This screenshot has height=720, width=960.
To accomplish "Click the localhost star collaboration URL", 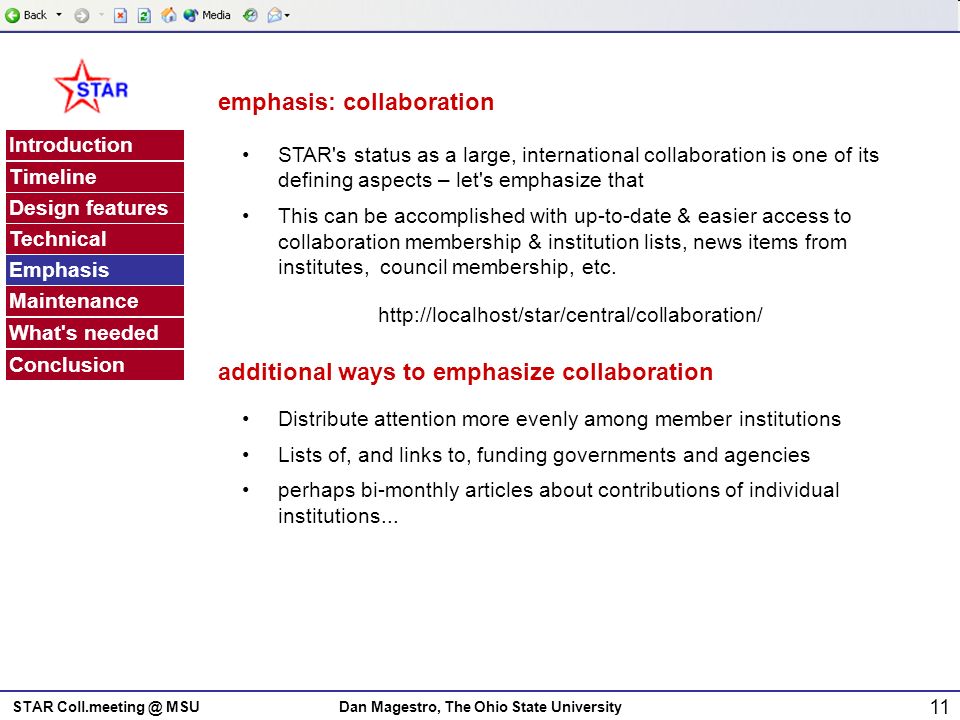I will click(x=570, y=315).
